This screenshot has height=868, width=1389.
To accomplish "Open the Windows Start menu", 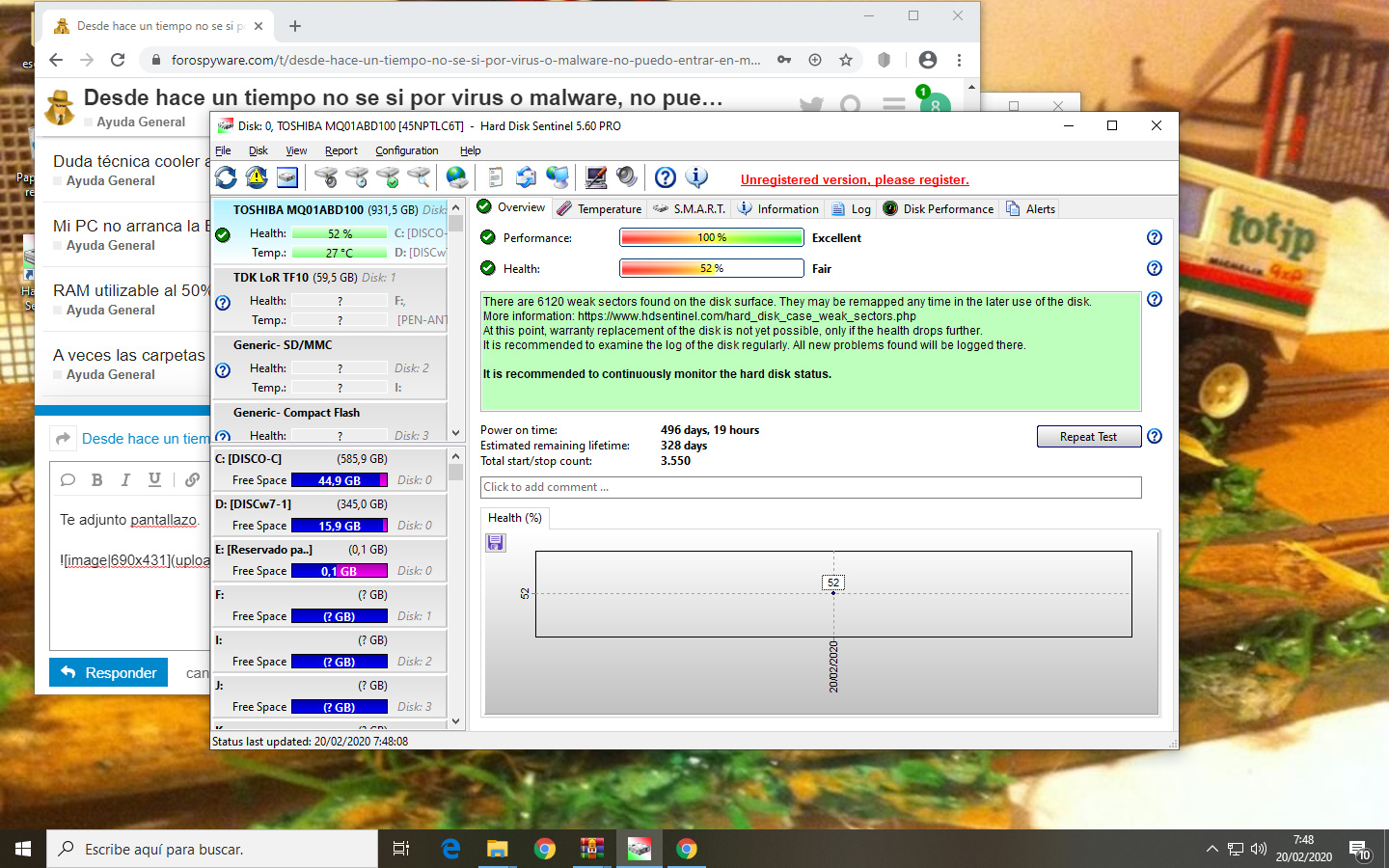I will 23,849.
